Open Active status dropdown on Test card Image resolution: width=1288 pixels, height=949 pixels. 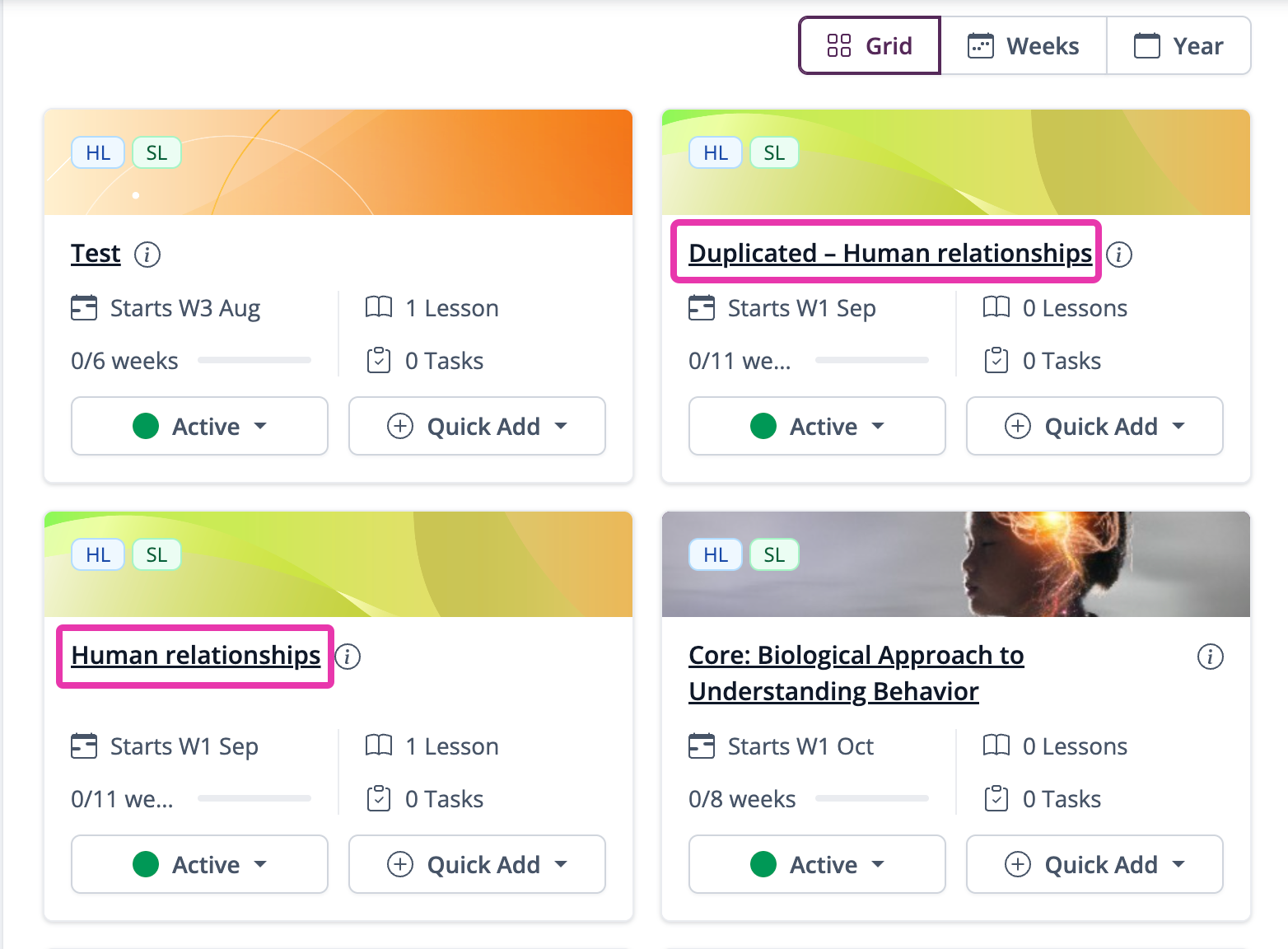(x=199, y=426)
